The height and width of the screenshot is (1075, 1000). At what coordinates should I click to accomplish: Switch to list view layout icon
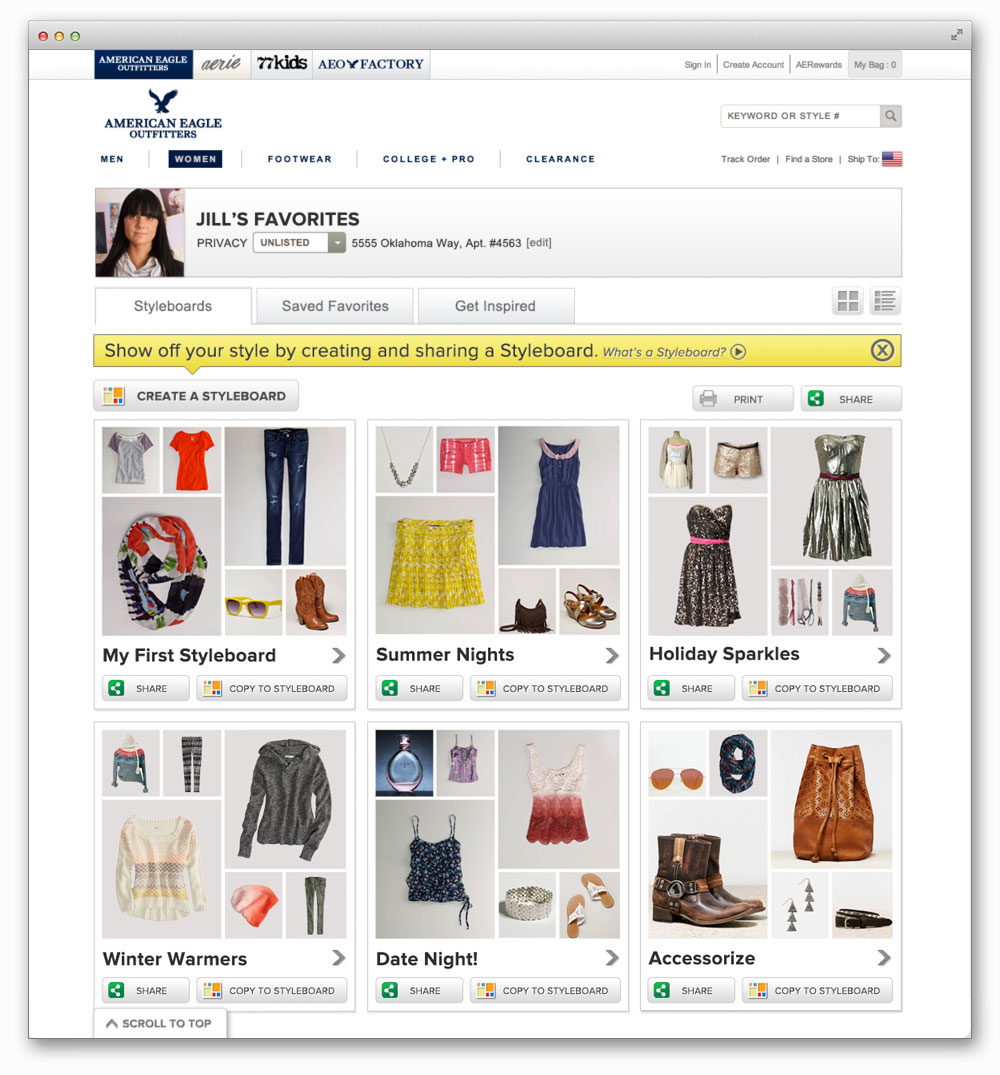885,301
